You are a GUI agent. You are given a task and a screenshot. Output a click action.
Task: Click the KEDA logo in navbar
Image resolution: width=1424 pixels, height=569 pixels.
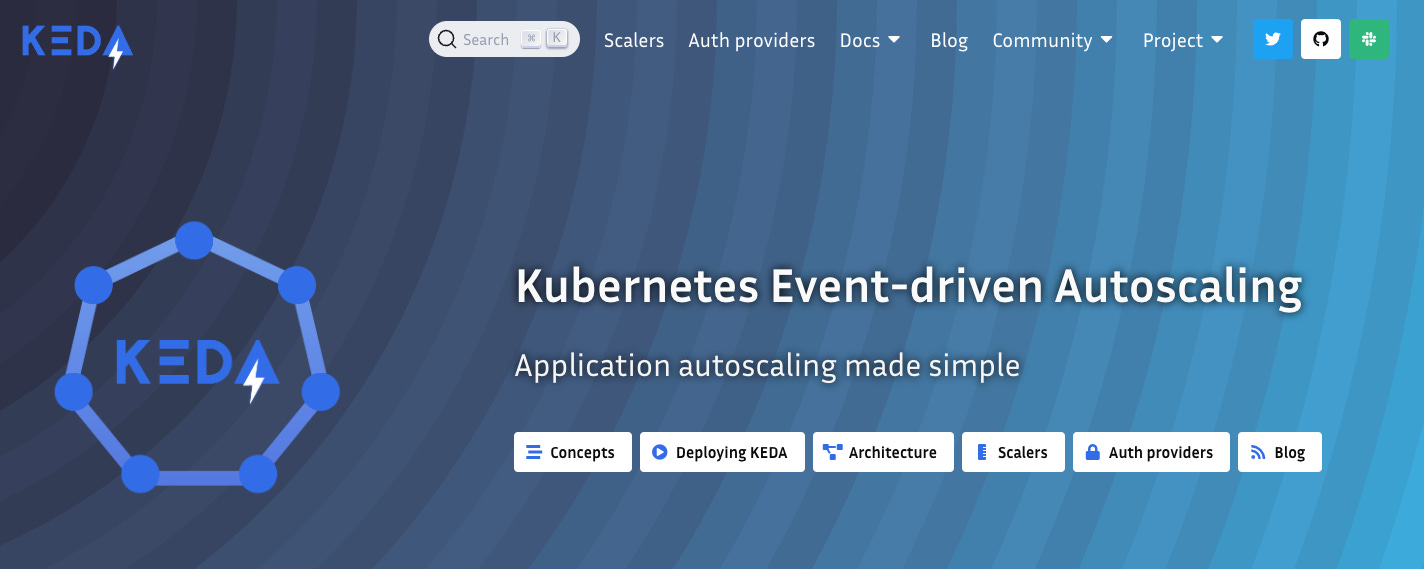77,44
